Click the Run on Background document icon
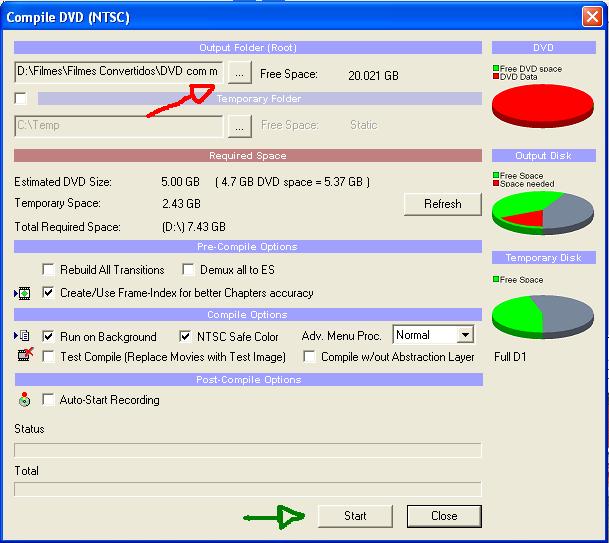The height and width of the screenshot is (543, 609). click(24, 335)
